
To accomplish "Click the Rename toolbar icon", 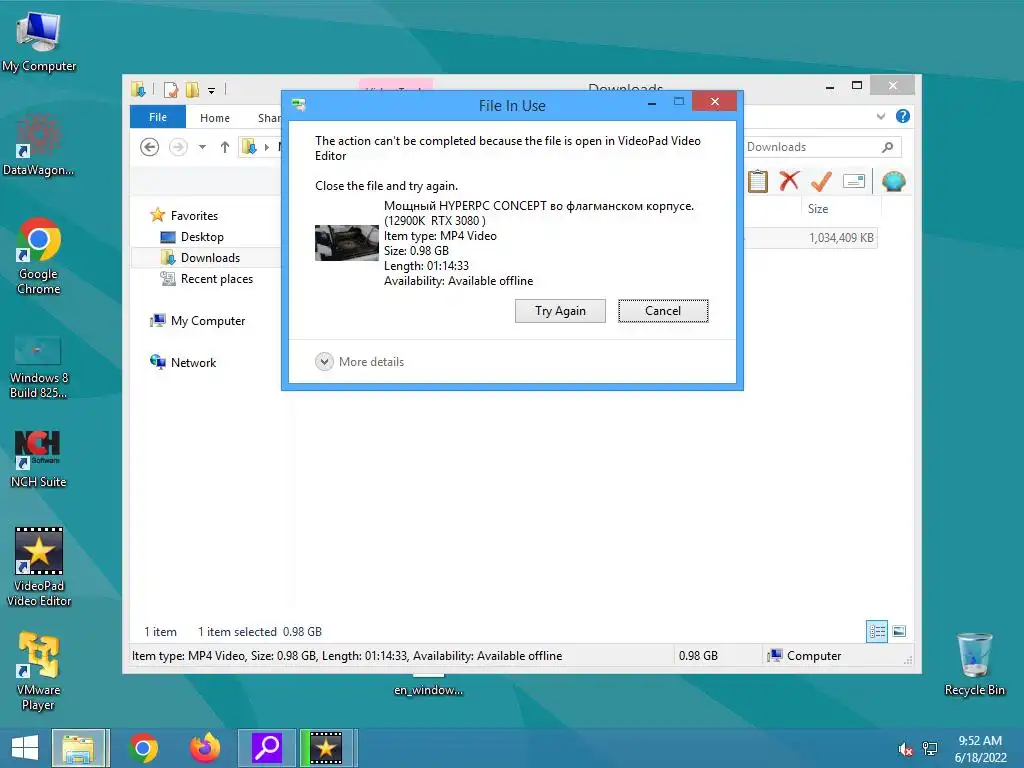I will click(x=854, y=181).
